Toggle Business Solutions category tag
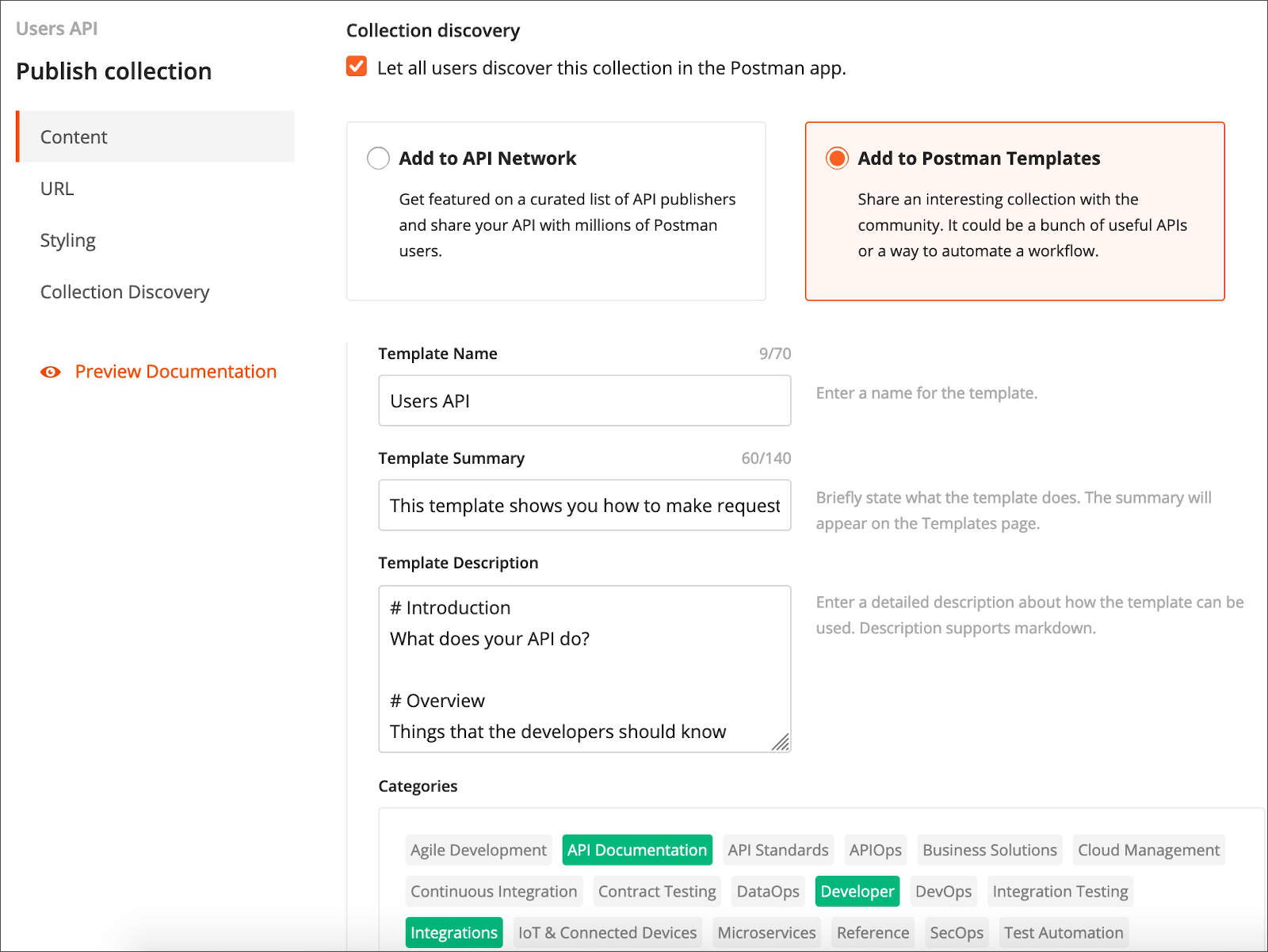 pos(990,850)
